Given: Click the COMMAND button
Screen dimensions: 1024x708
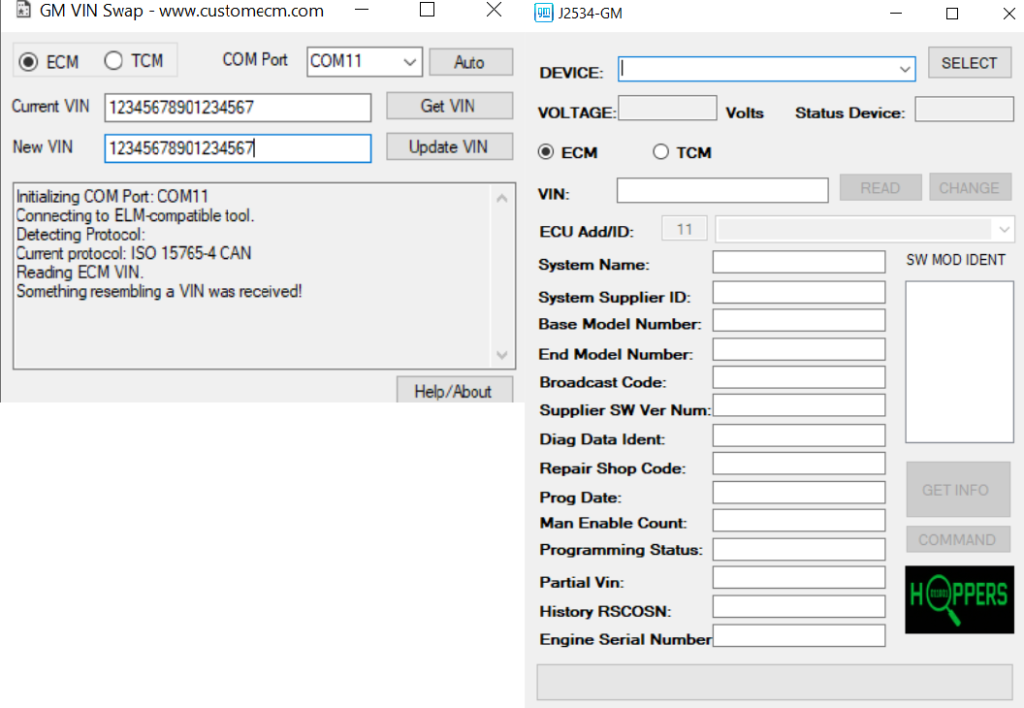Looking at the screenshot, I should tap(957, 539).
